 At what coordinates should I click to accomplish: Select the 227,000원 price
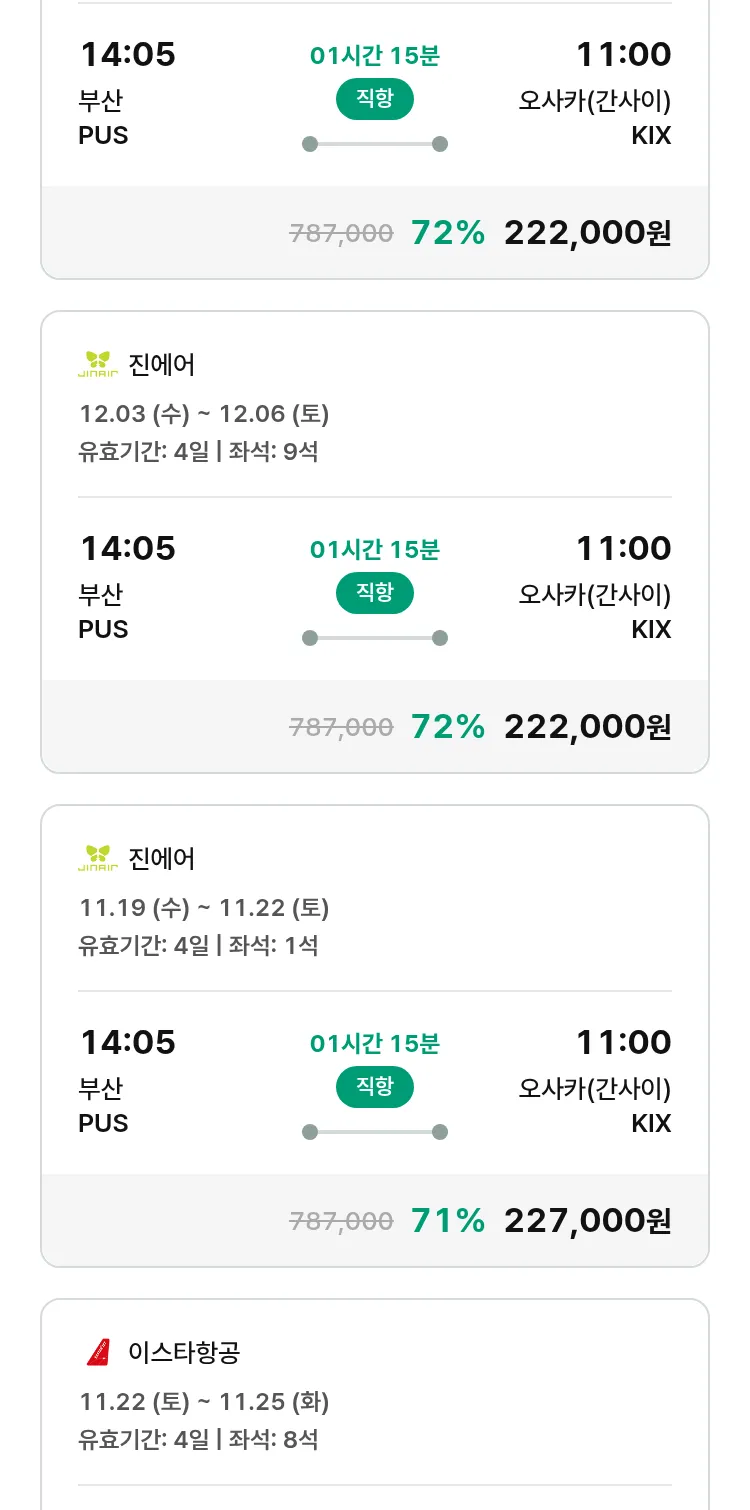click(x=587, y=1220)
